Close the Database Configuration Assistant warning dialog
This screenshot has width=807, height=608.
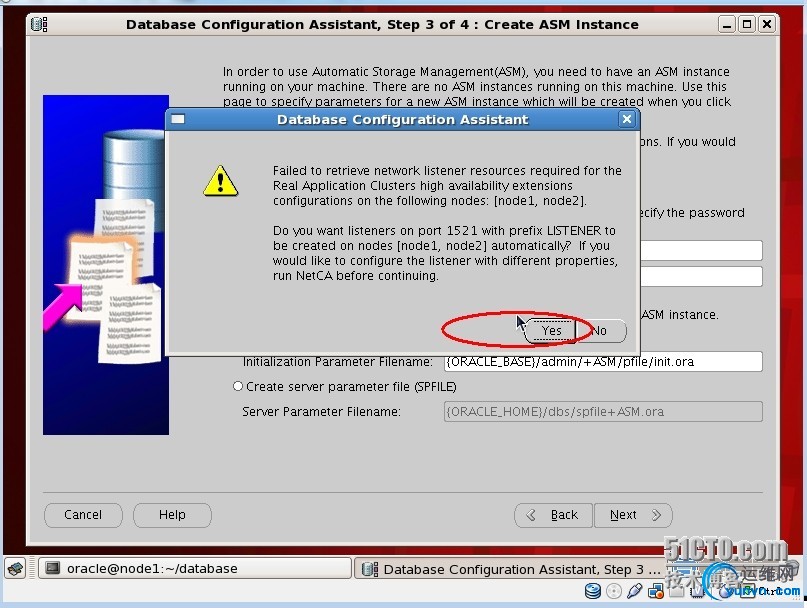point(626,119)
